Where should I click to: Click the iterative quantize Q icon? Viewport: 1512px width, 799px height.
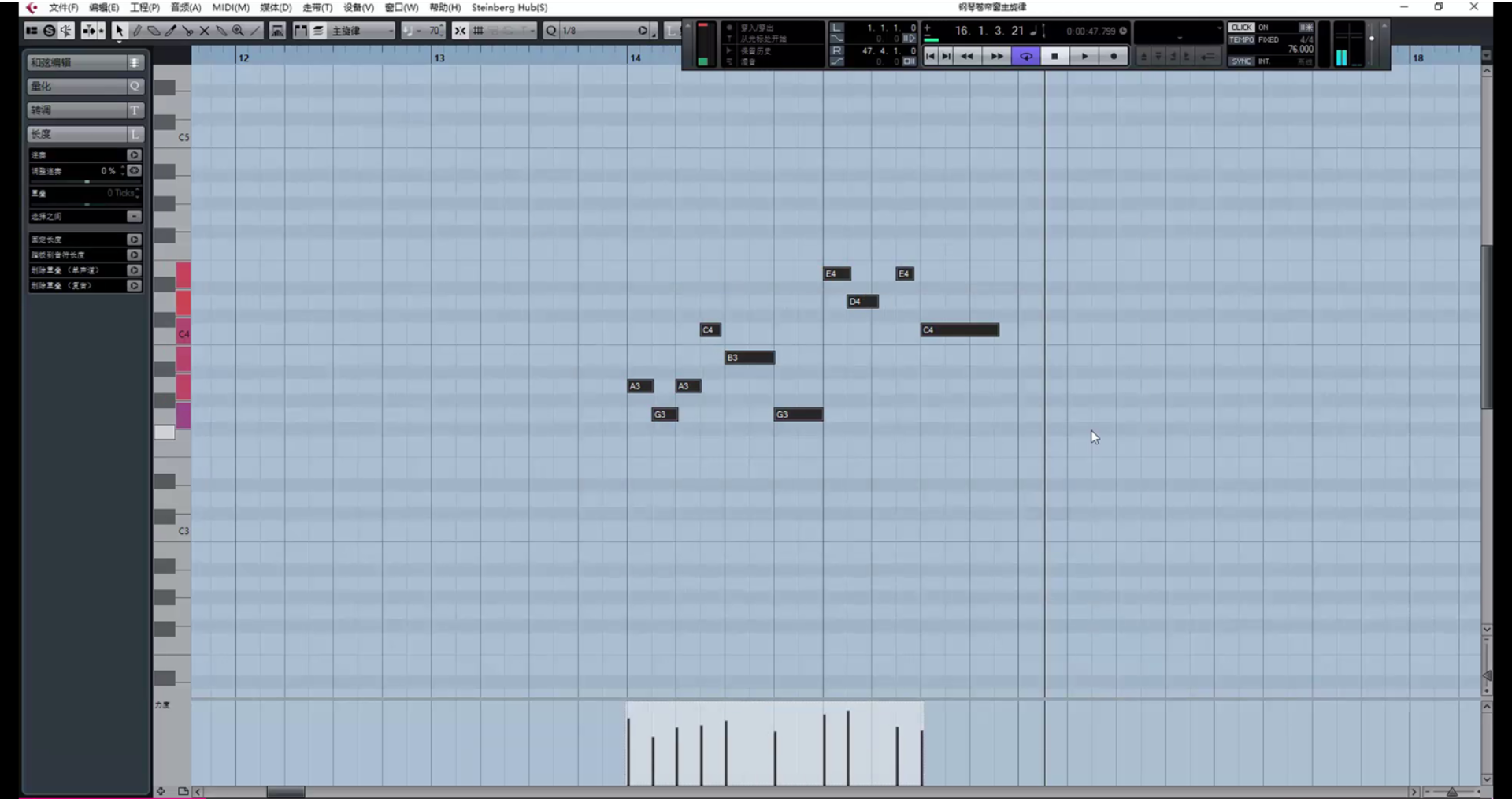click(x=550, y=31)
